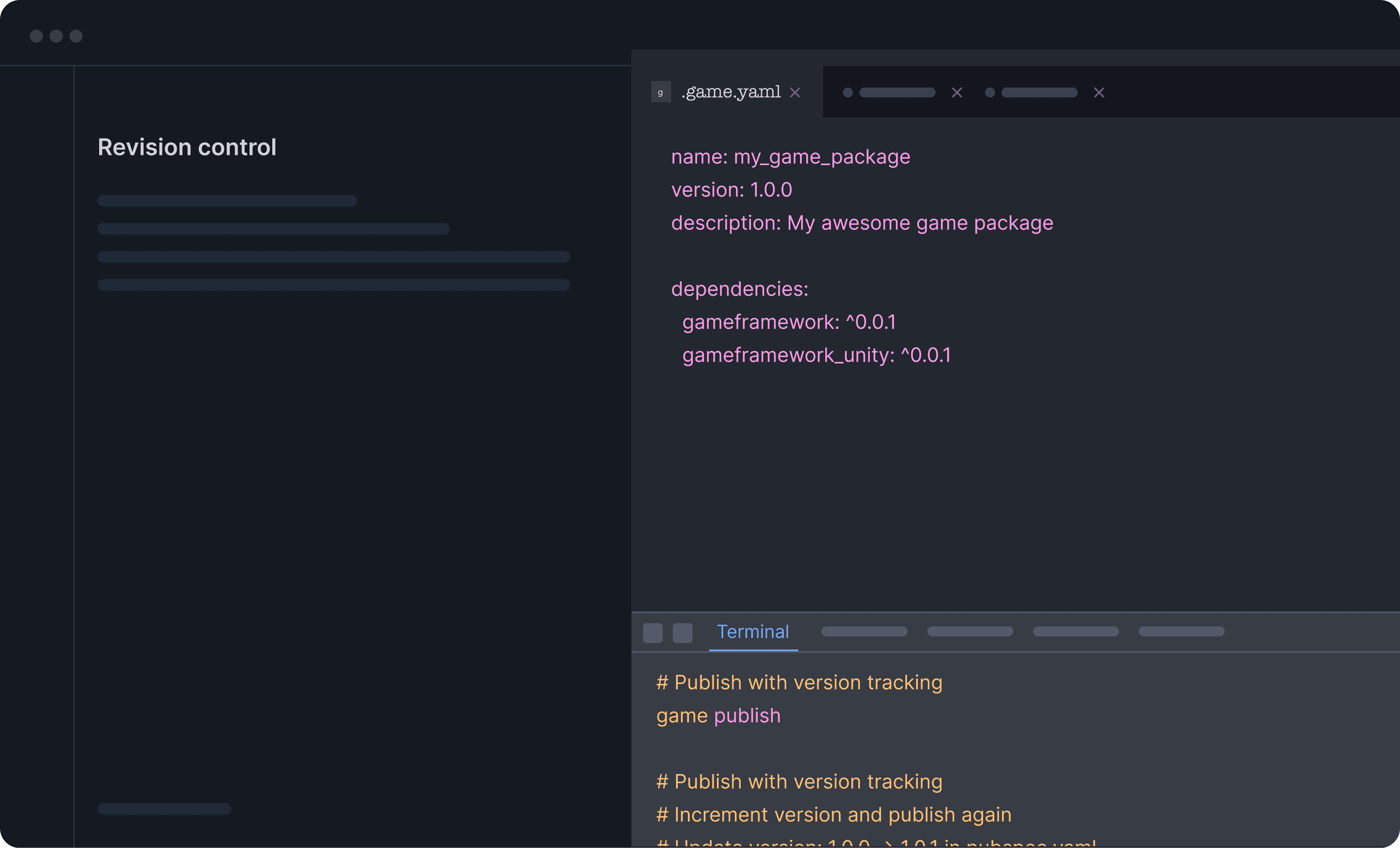This screenshot has height=848, width=1400.
Task: Select the third placeholder editor tab
Action: 1039,93
